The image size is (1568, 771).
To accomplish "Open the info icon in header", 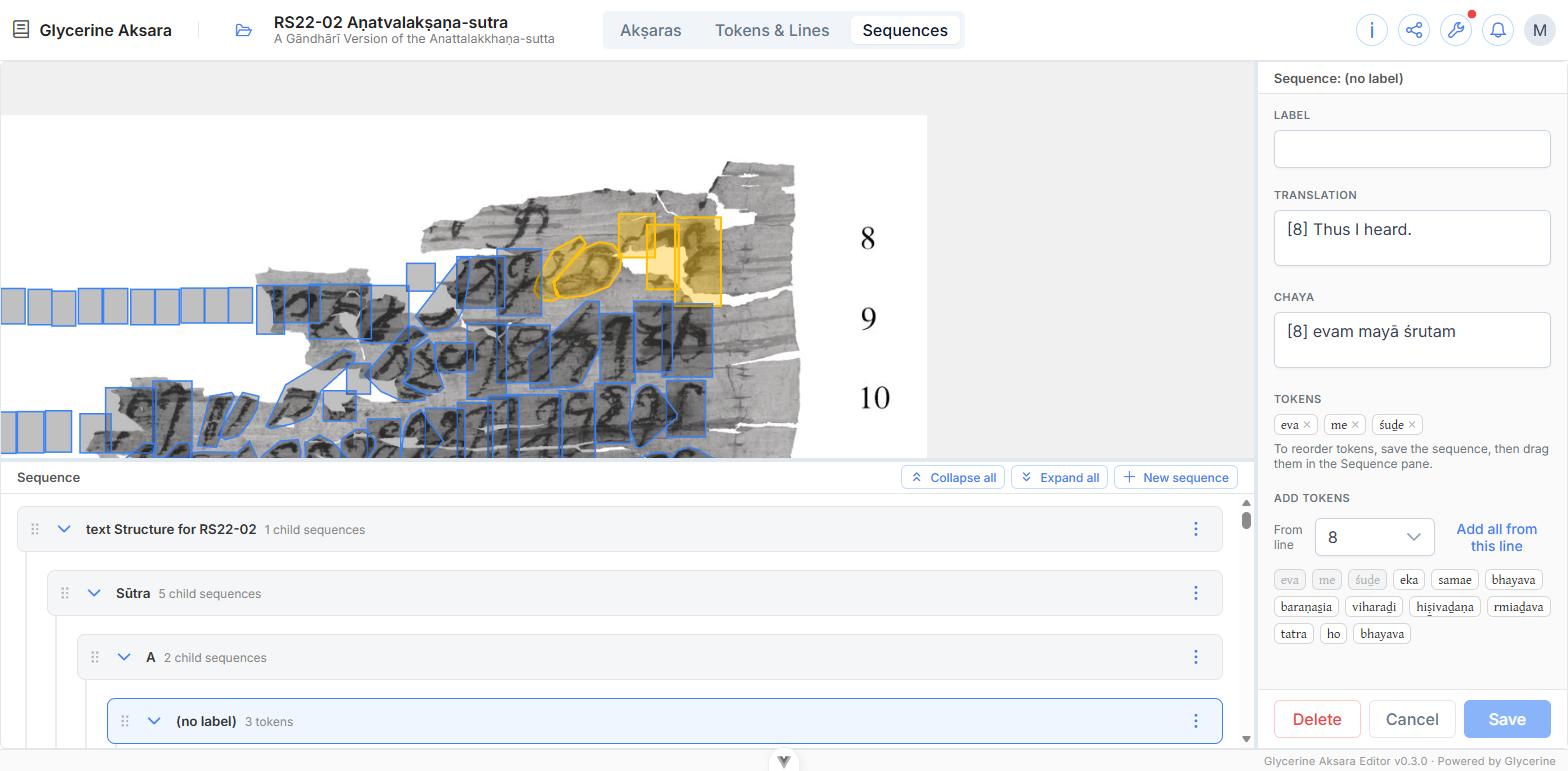I will 1372,30.
